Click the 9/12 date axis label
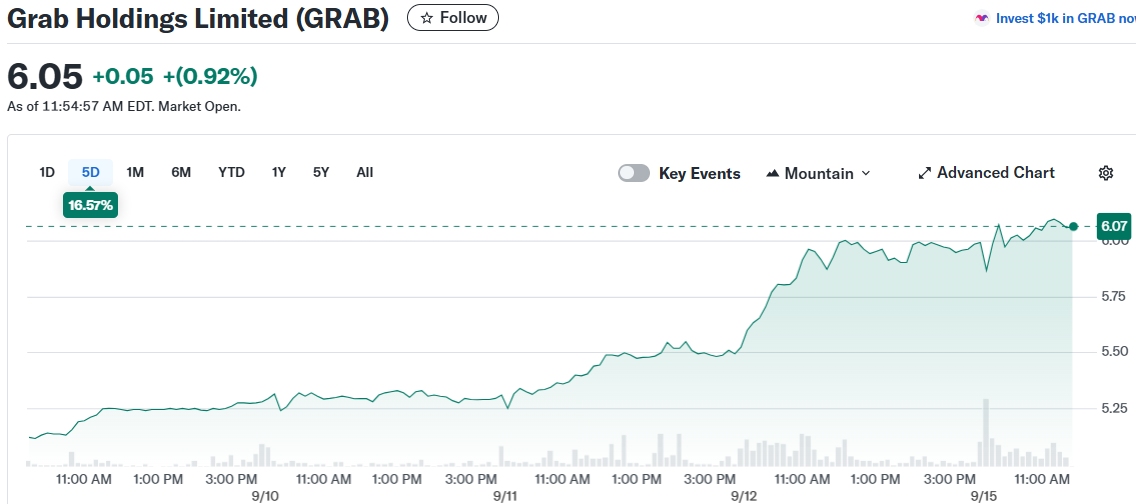This screenshot has height=504, width=1136. point(744,496)
